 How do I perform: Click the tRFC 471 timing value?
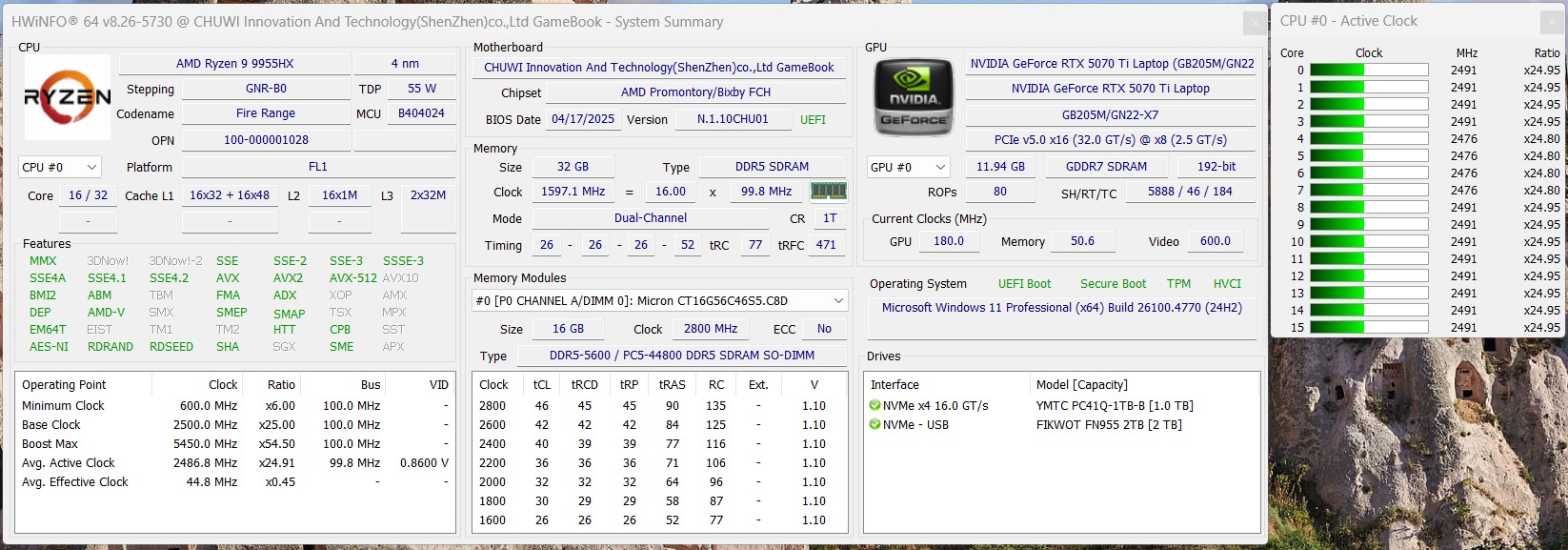pyautogui.click(x=826, y=245)
